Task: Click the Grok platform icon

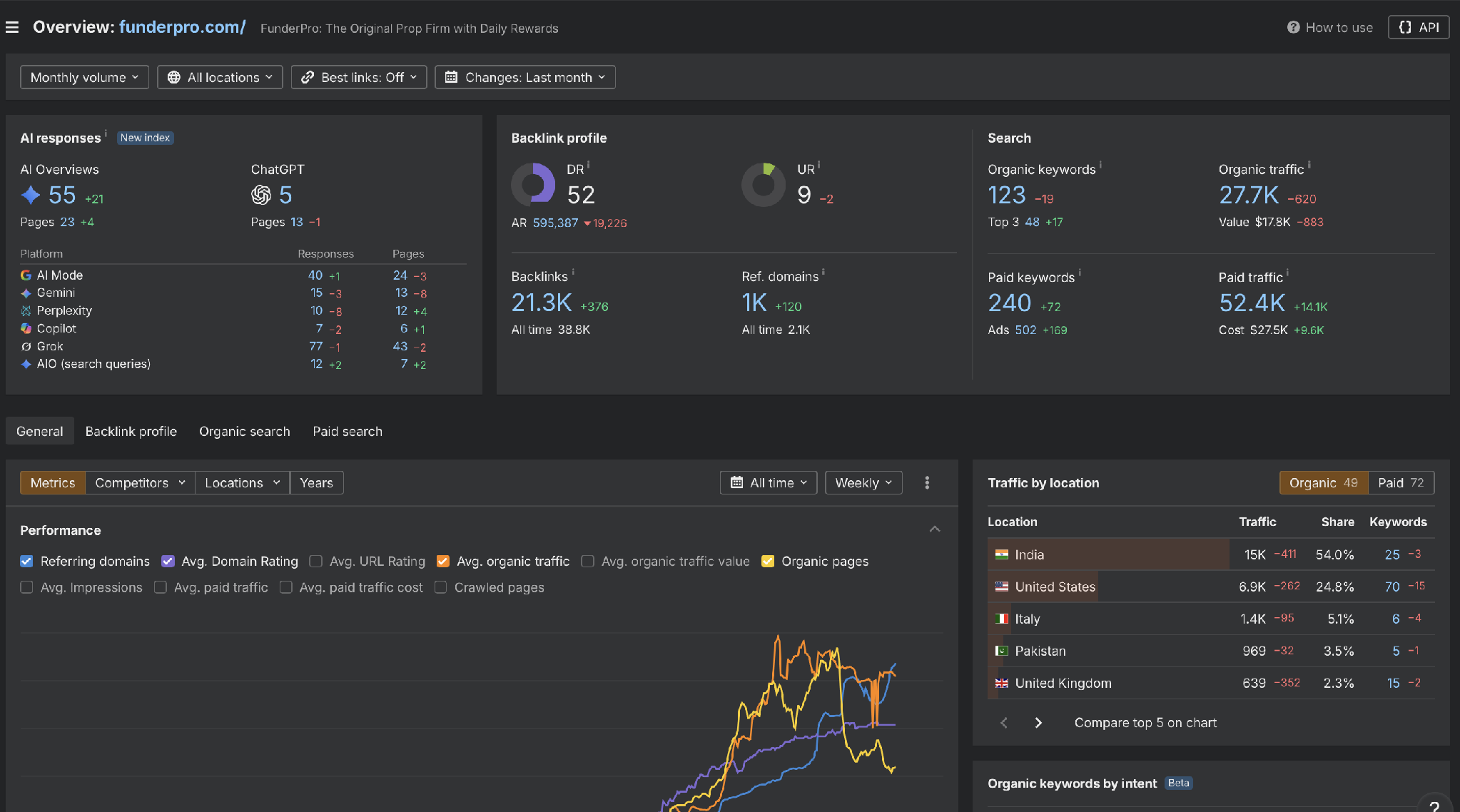Action: (26, 347)
